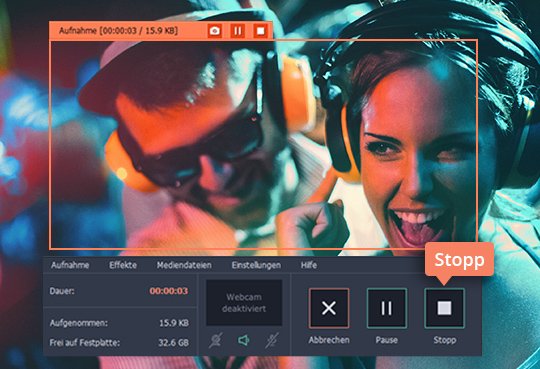
Task: Click the Webcam deaktiviert preview box
Action: tap(244, 303)
